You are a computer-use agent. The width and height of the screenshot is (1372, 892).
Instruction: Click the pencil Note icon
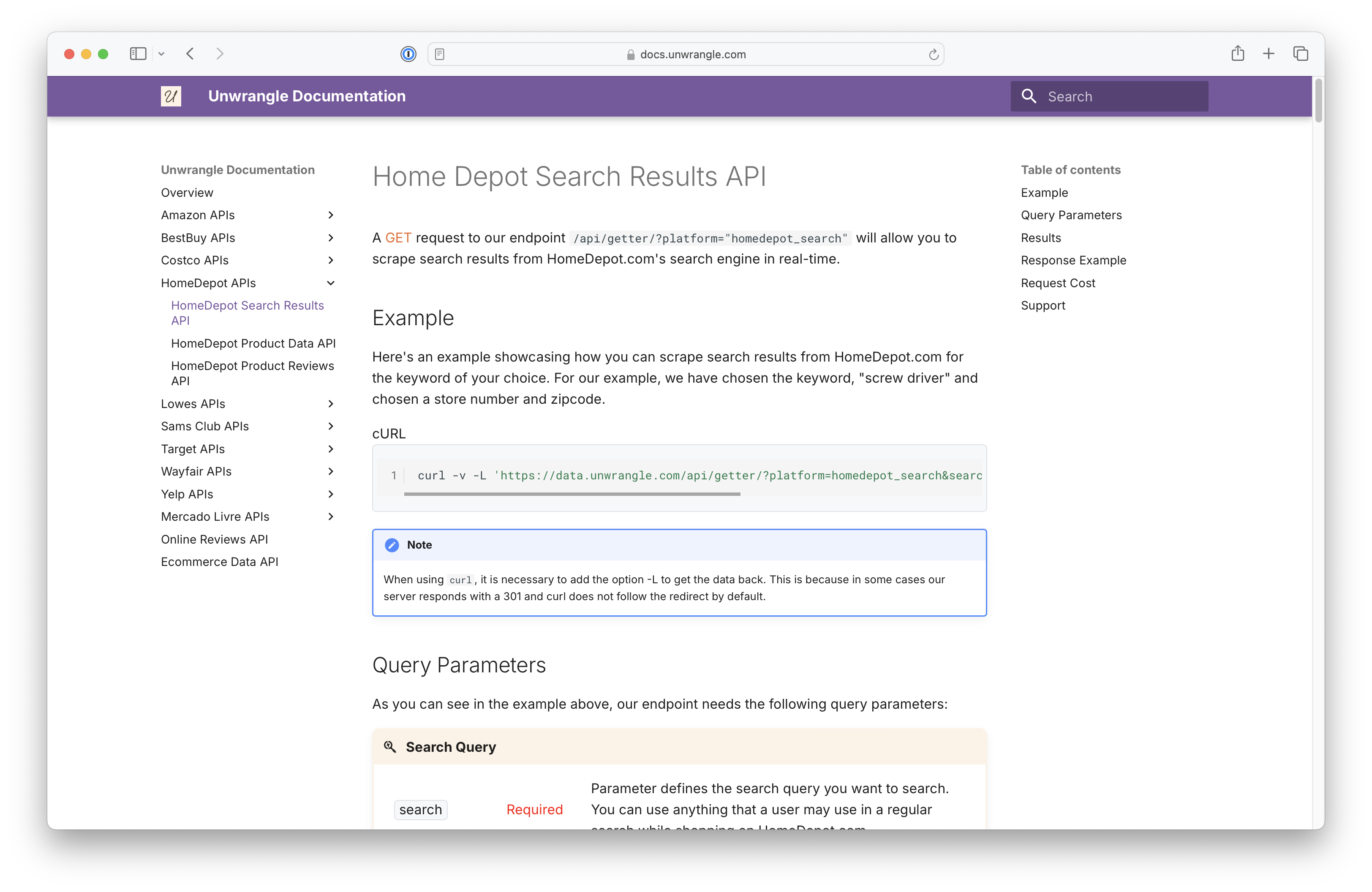pos(392,545)
